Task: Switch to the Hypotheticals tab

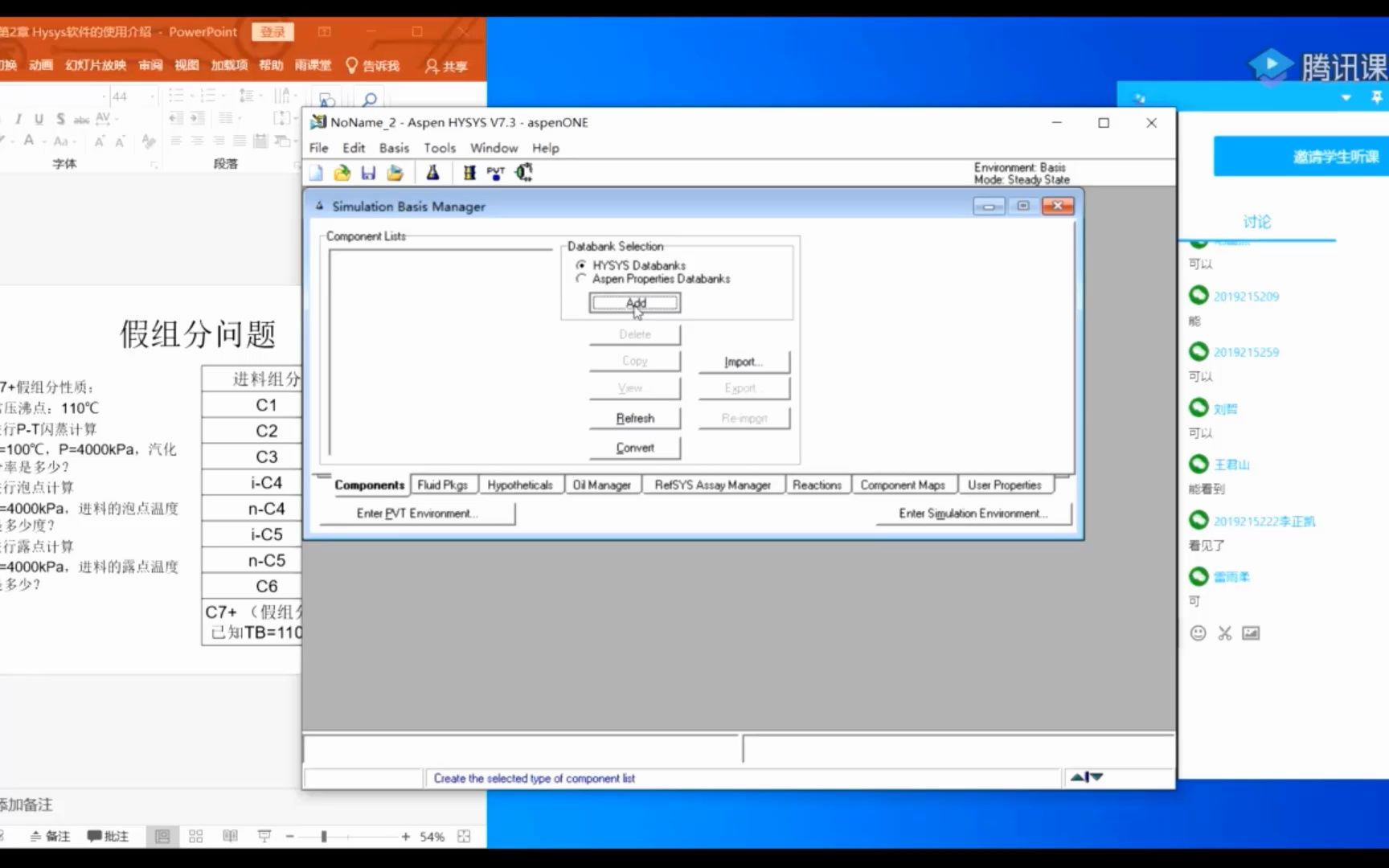Action: pyautogui.click(x=520, y=485)
